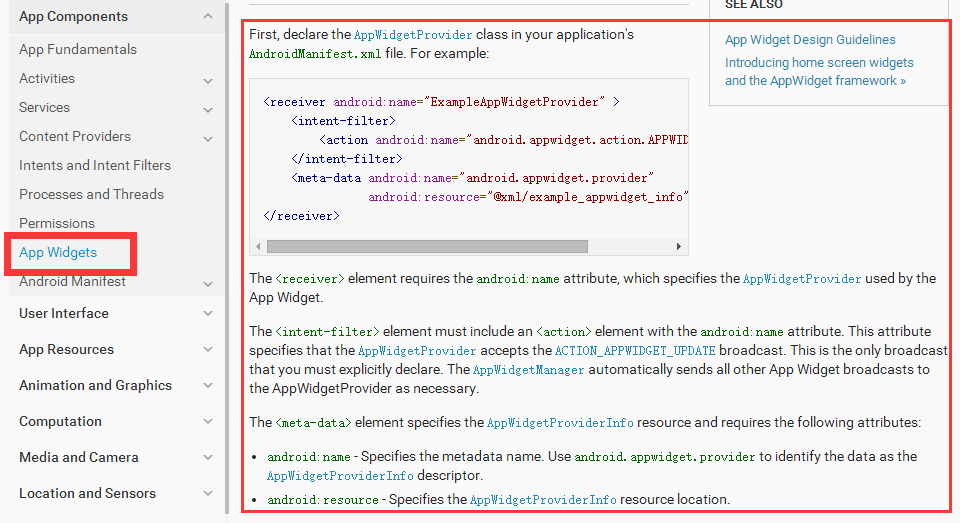This screenshot has height=523, width=960.
Task: Follow AppWidgetProviderInfo descriptor link in bullet
Action: pos(340,476)
